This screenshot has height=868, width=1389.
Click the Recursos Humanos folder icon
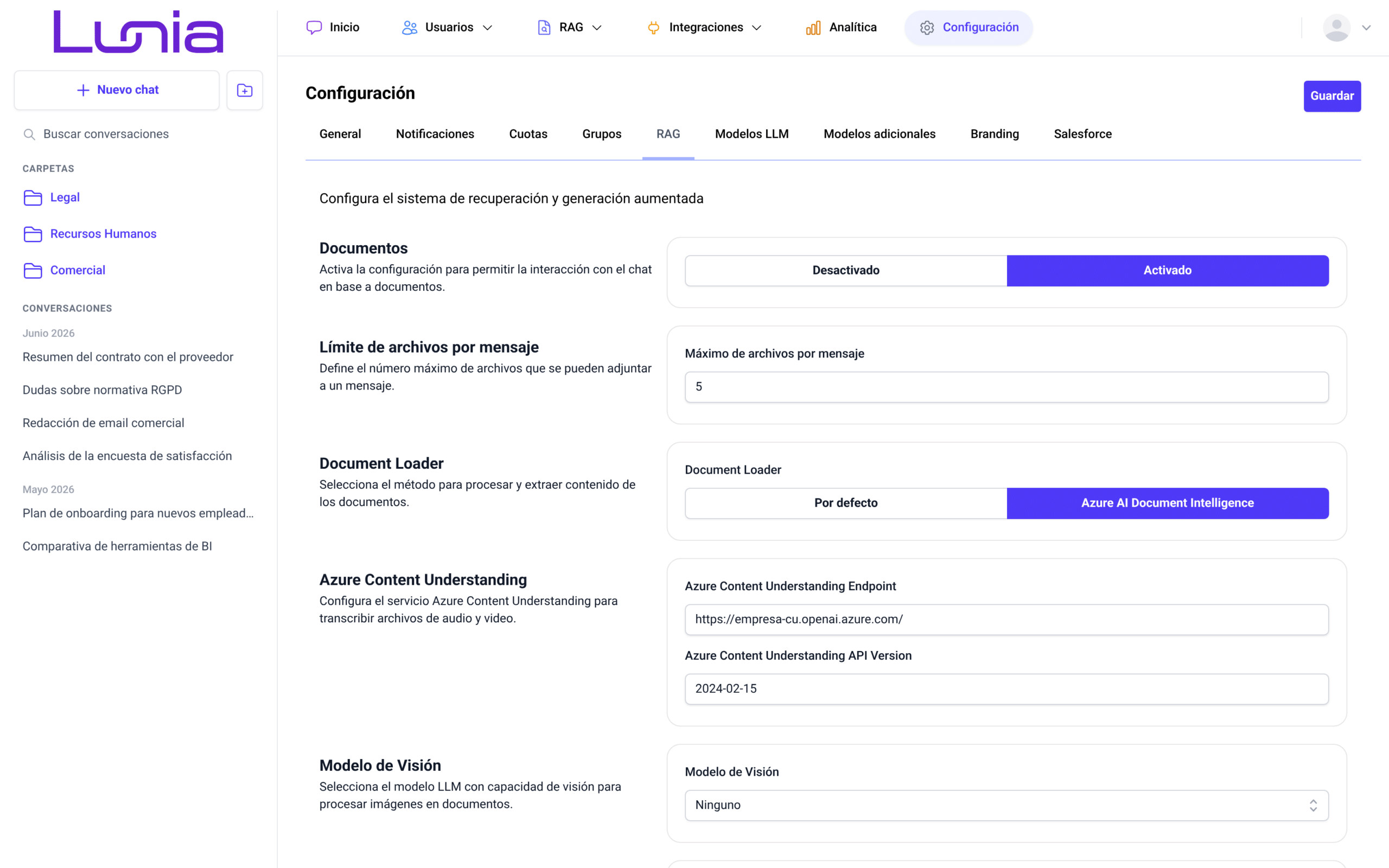[x=33, y=234]
